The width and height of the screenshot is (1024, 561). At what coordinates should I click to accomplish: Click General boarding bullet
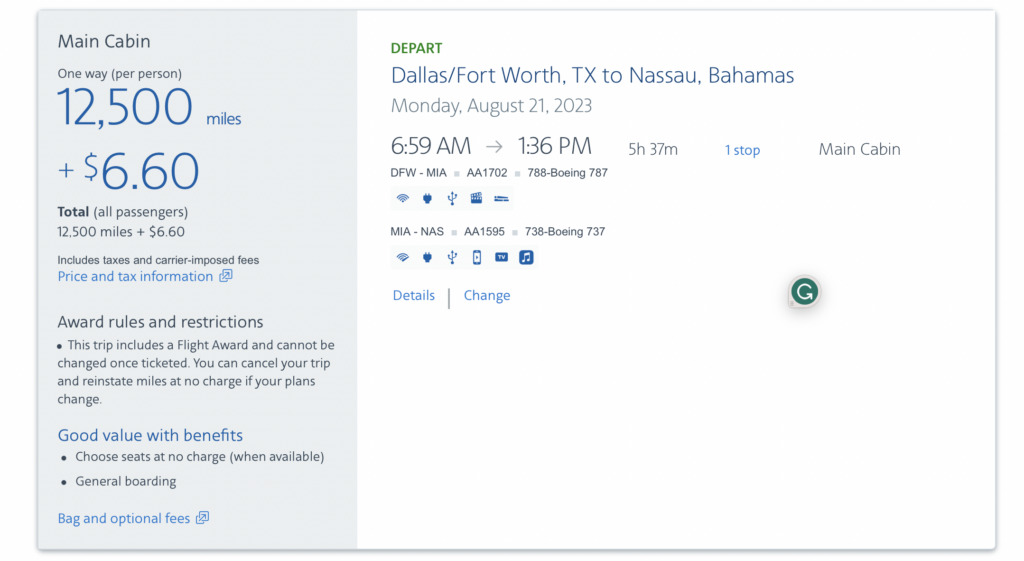pos(125,481)
